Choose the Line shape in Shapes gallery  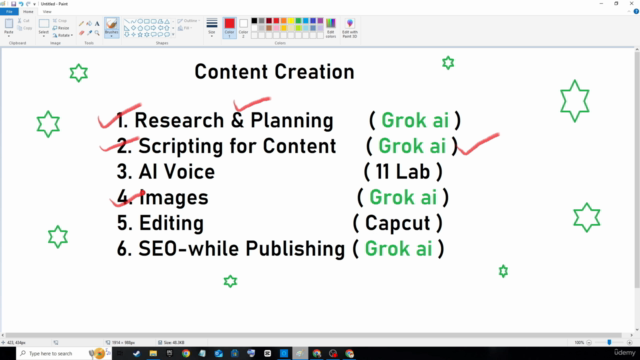127,21
